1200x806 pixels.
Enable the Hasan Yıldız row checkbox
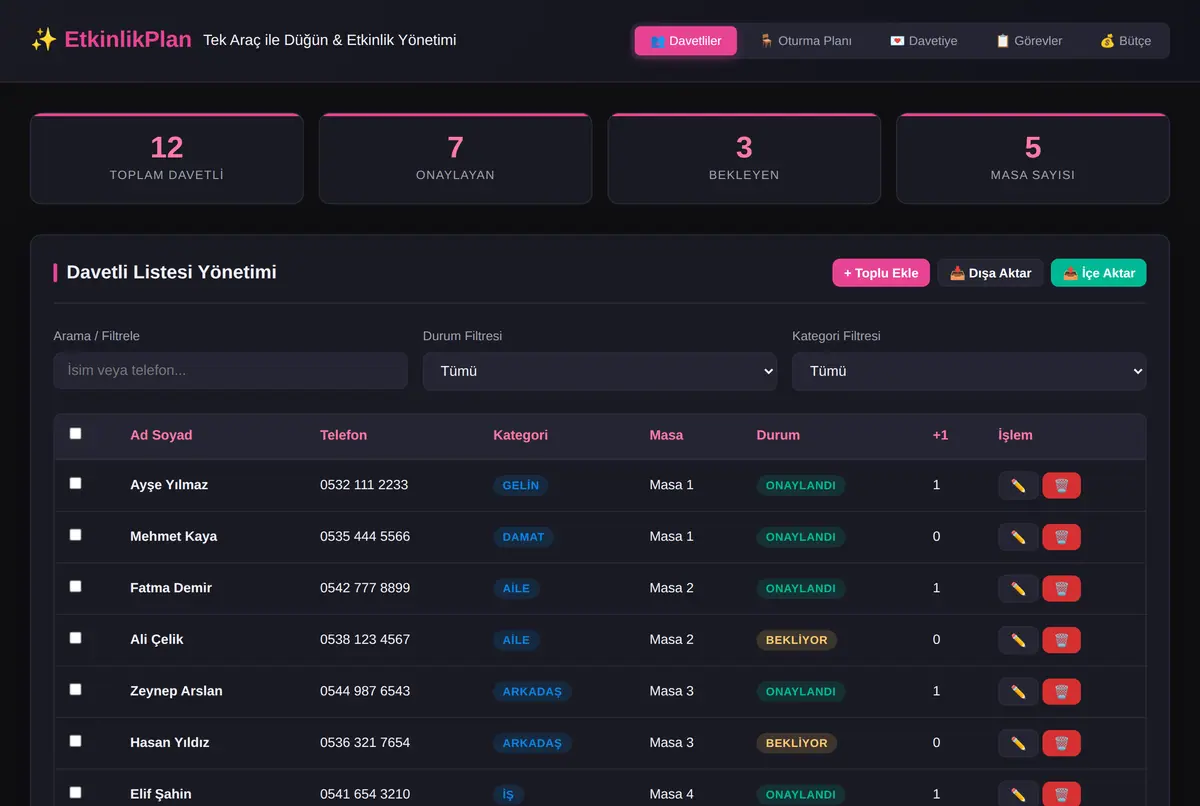(75, 741)
